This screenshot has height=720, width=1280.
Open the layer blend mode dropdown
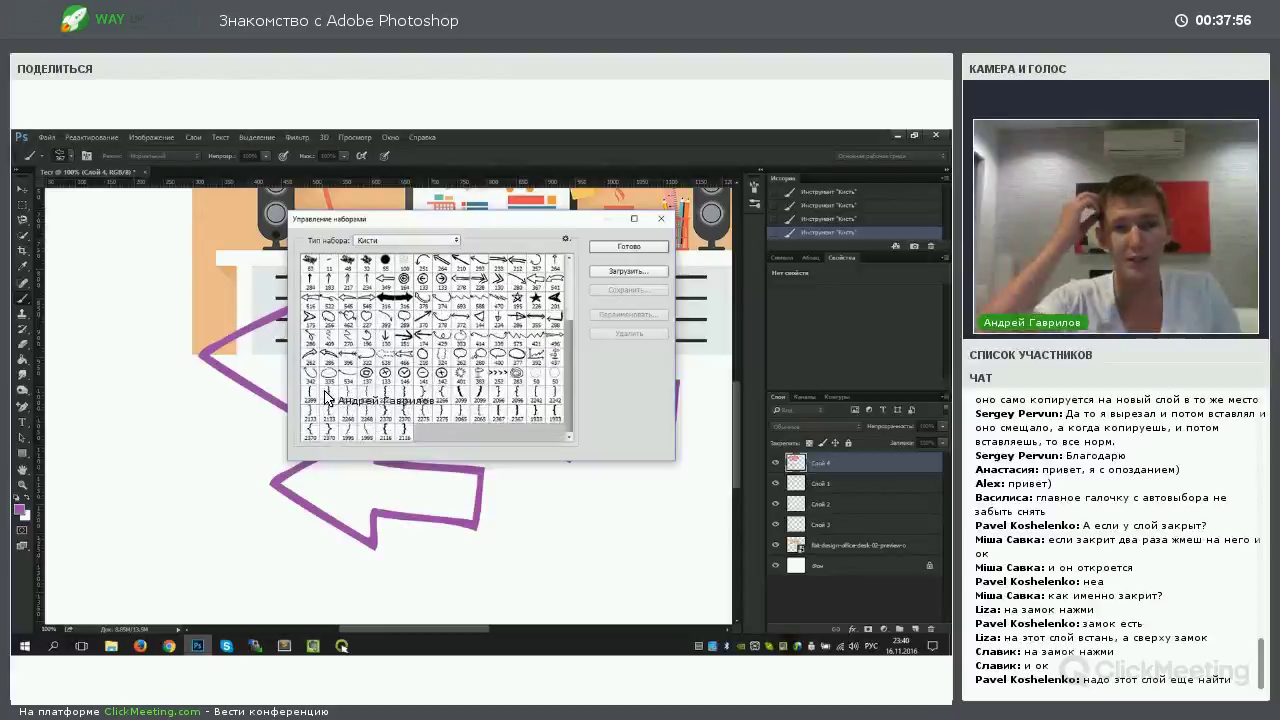click(x=816, y=426)
